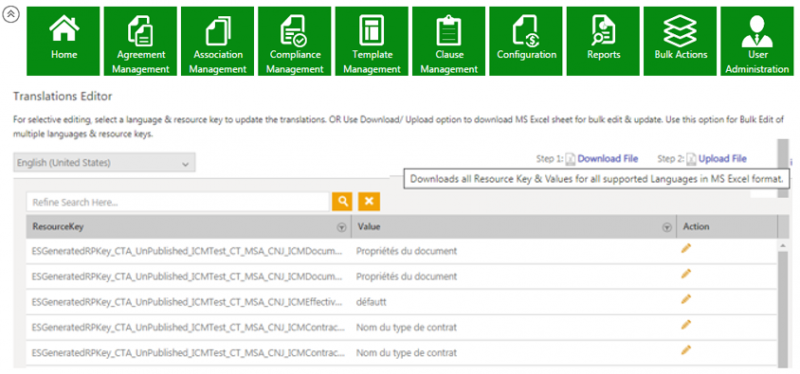This screenshot has width=800, height=374.
Task: Edit the second Propriétés du document row
Action: coord(686,273)
